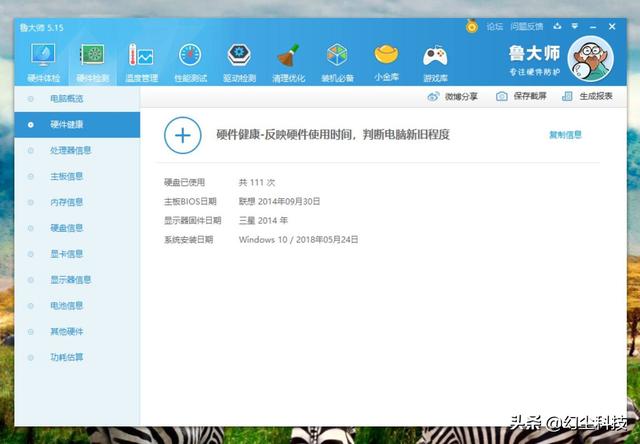This screenshot has height=444, width=640.
Task: Click the Weibo logo icon beside 微博分享
Action: (x=433, y=97)
